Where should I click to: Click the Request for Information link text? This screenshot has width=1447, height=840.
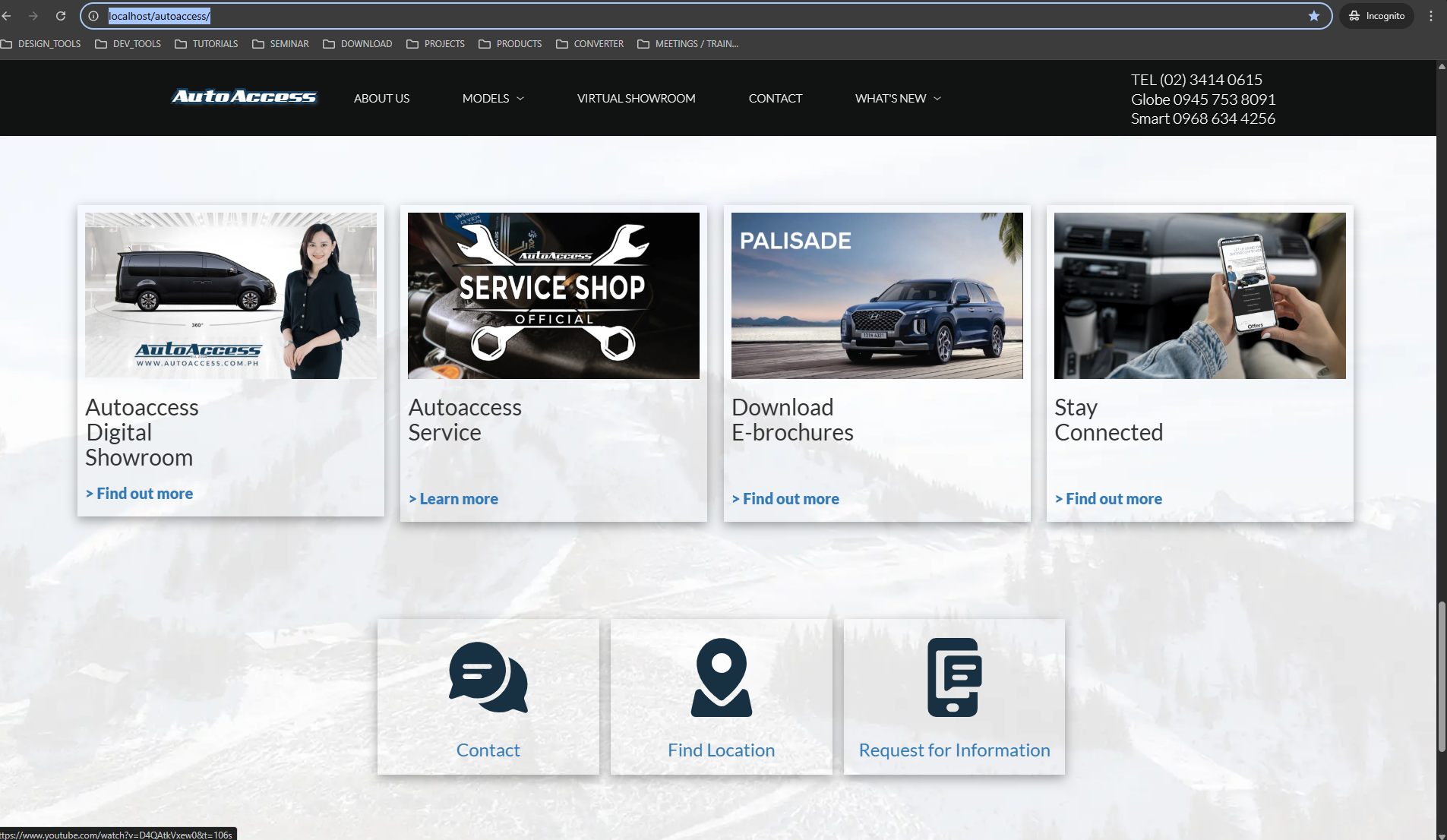pos(955,750)
